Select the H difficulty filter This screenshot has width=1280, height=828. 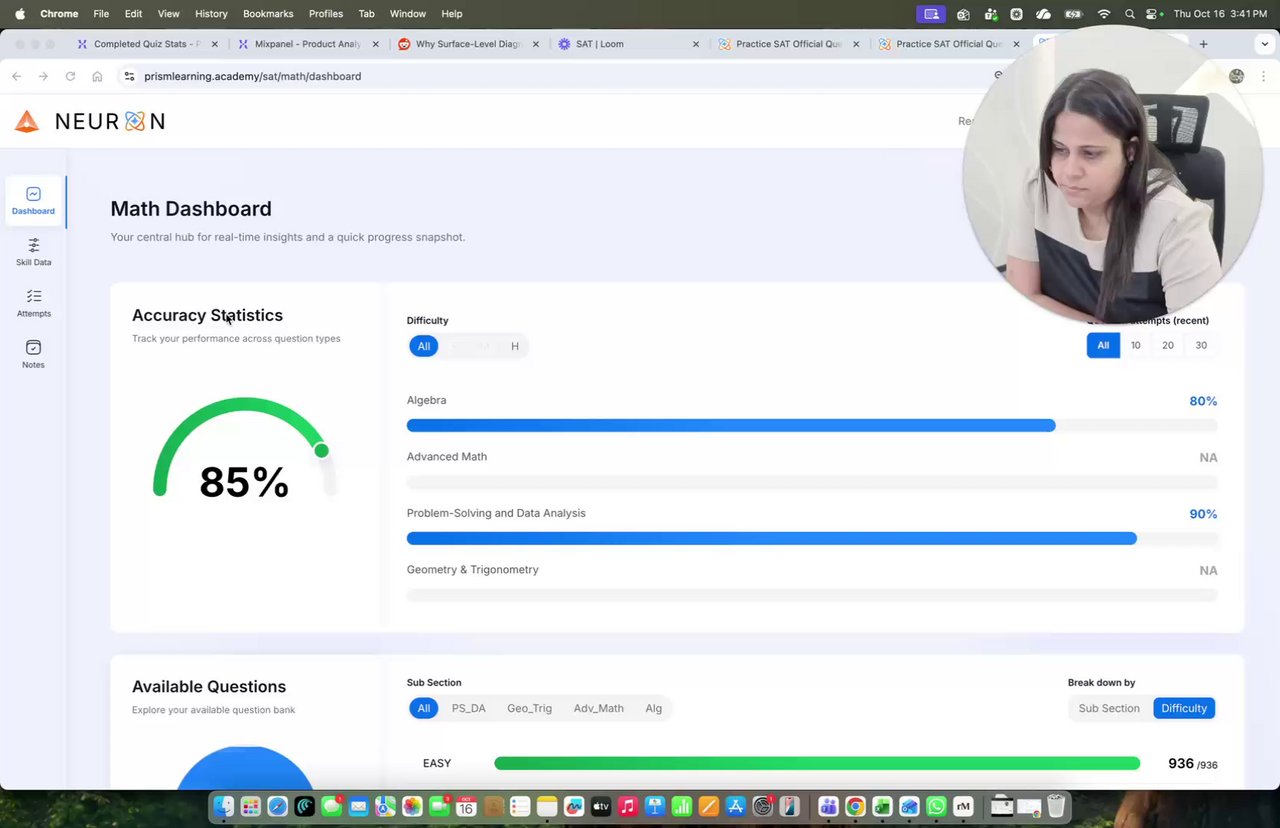[515, 346]
